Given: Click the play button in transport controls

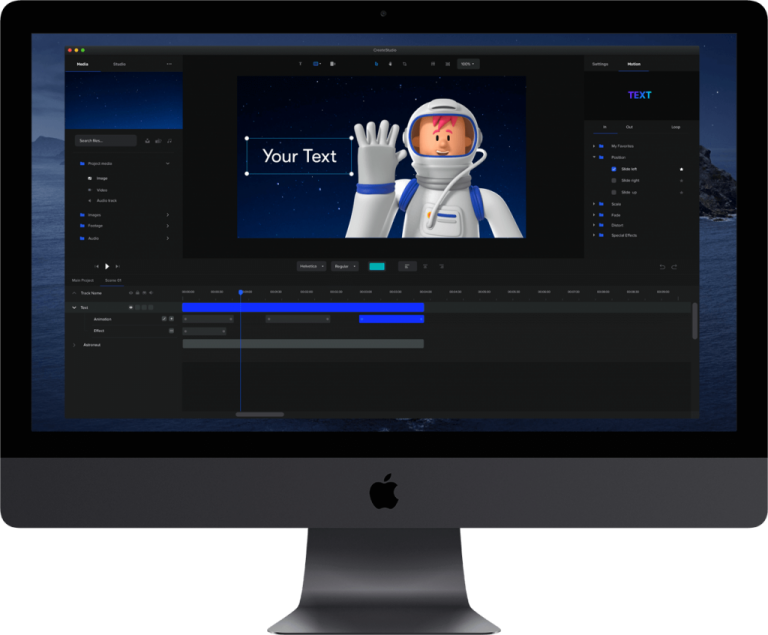Looking at the screenshot, I should point(107,266).
